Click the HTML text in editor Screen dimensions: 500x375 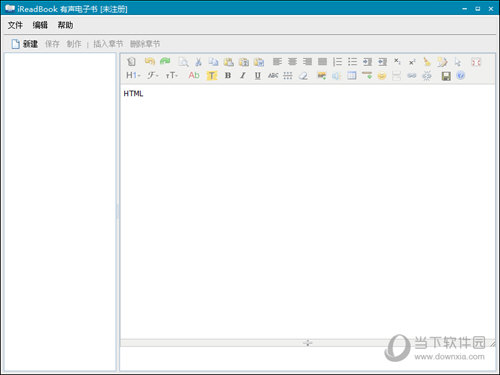click(x=133, y=94)
